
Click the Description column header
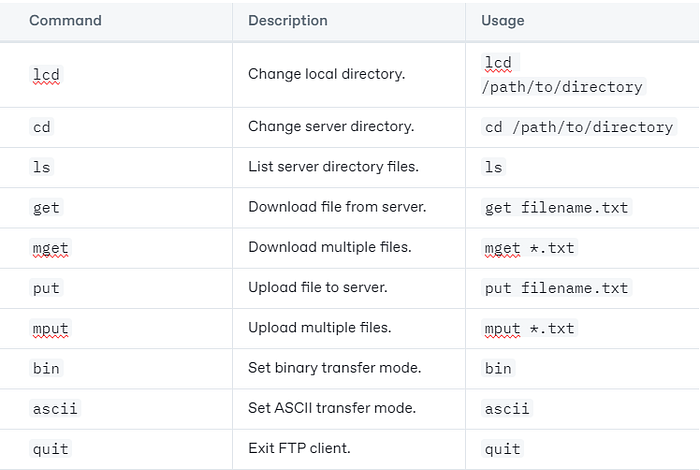point(288,21)
